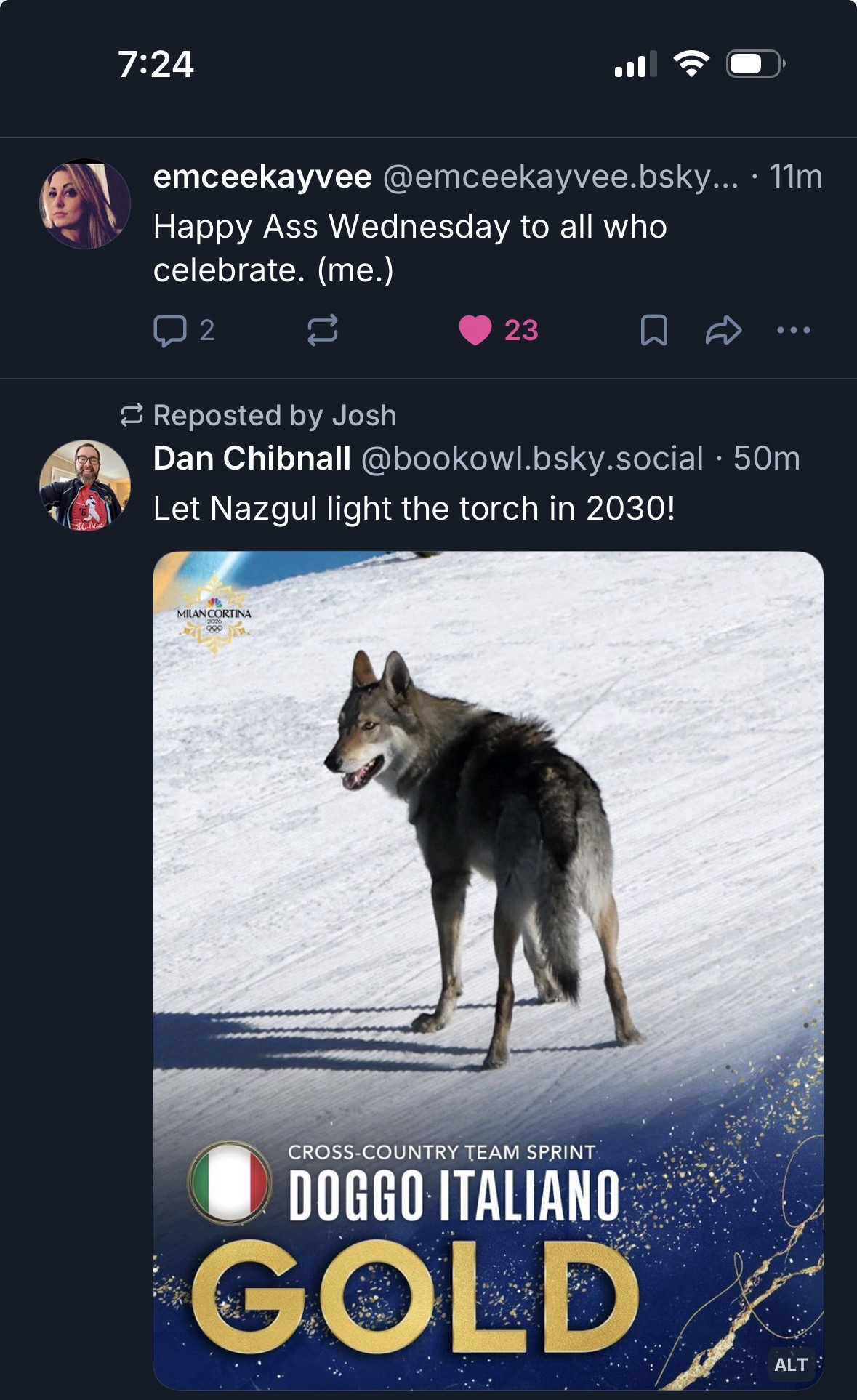
Task: Repost emceekayvee's Wednesday post
Action: pyautogui.click(x=322, y=331)
